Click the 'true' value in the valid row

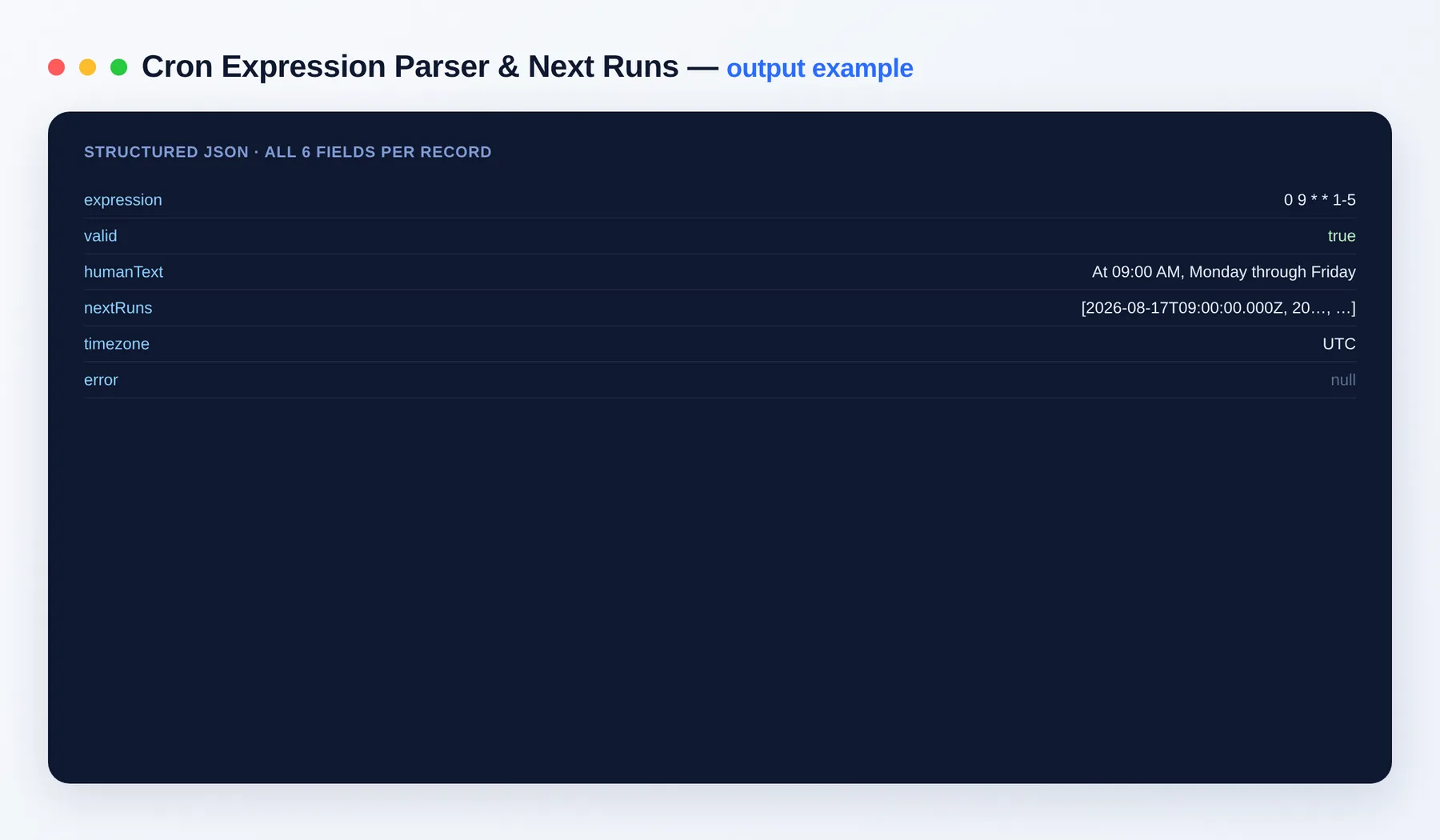click(x=1342, y=236)
